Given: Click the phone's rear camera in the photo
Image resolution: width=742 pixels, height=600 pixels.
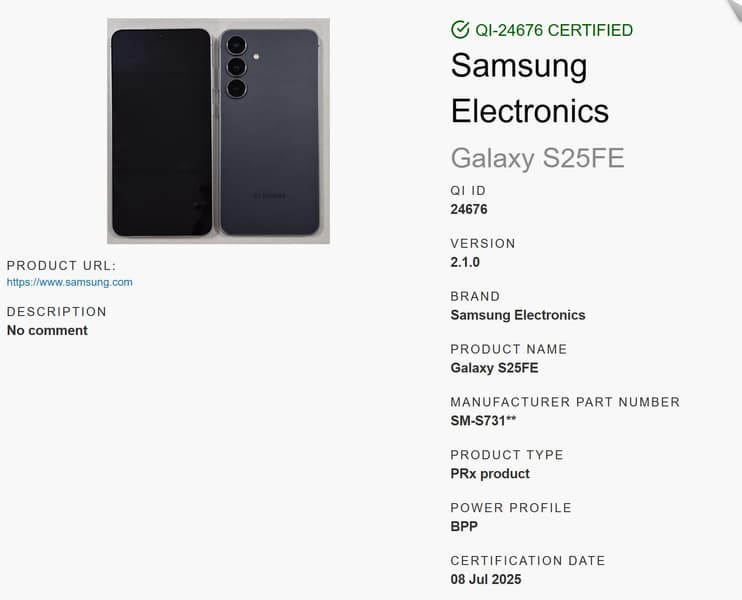Looking at the screenshot, I should (237, 66).
